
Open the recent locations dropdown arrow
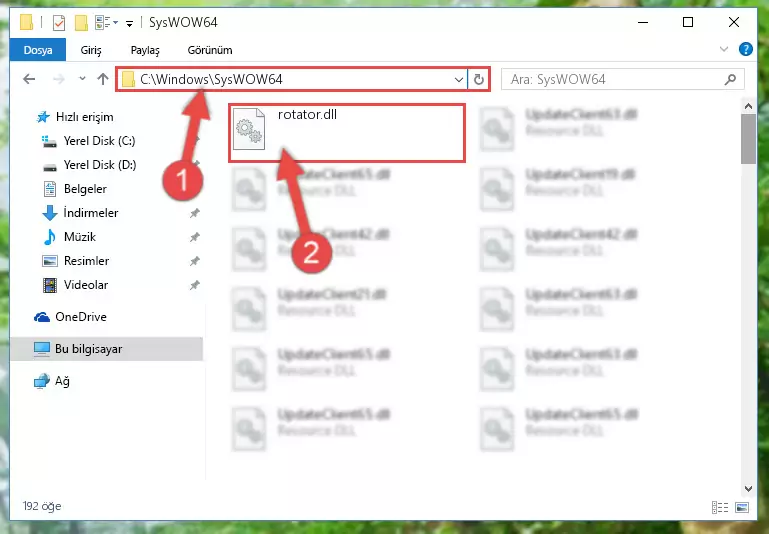coord(82,78)
